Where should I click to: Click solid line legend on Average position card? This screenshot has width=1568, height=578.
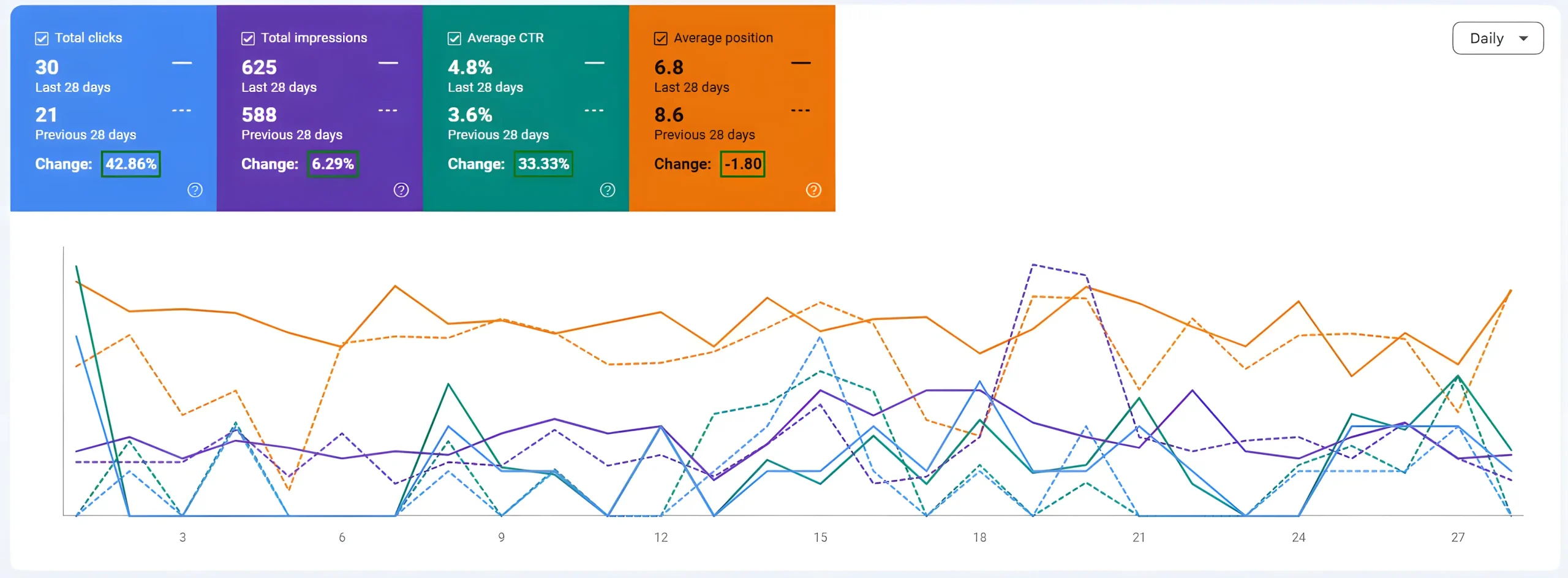(801, 63)
